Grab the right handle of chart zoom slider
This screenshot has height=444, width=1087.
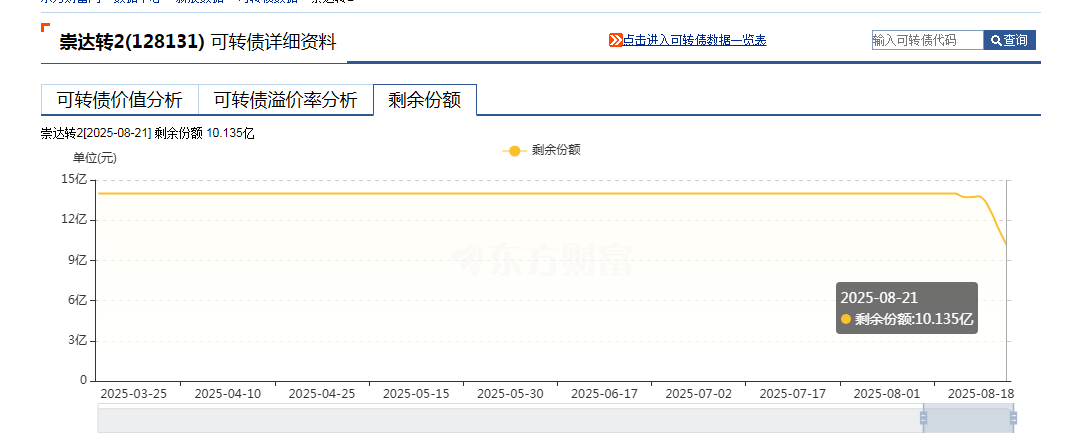(1014, 418)
